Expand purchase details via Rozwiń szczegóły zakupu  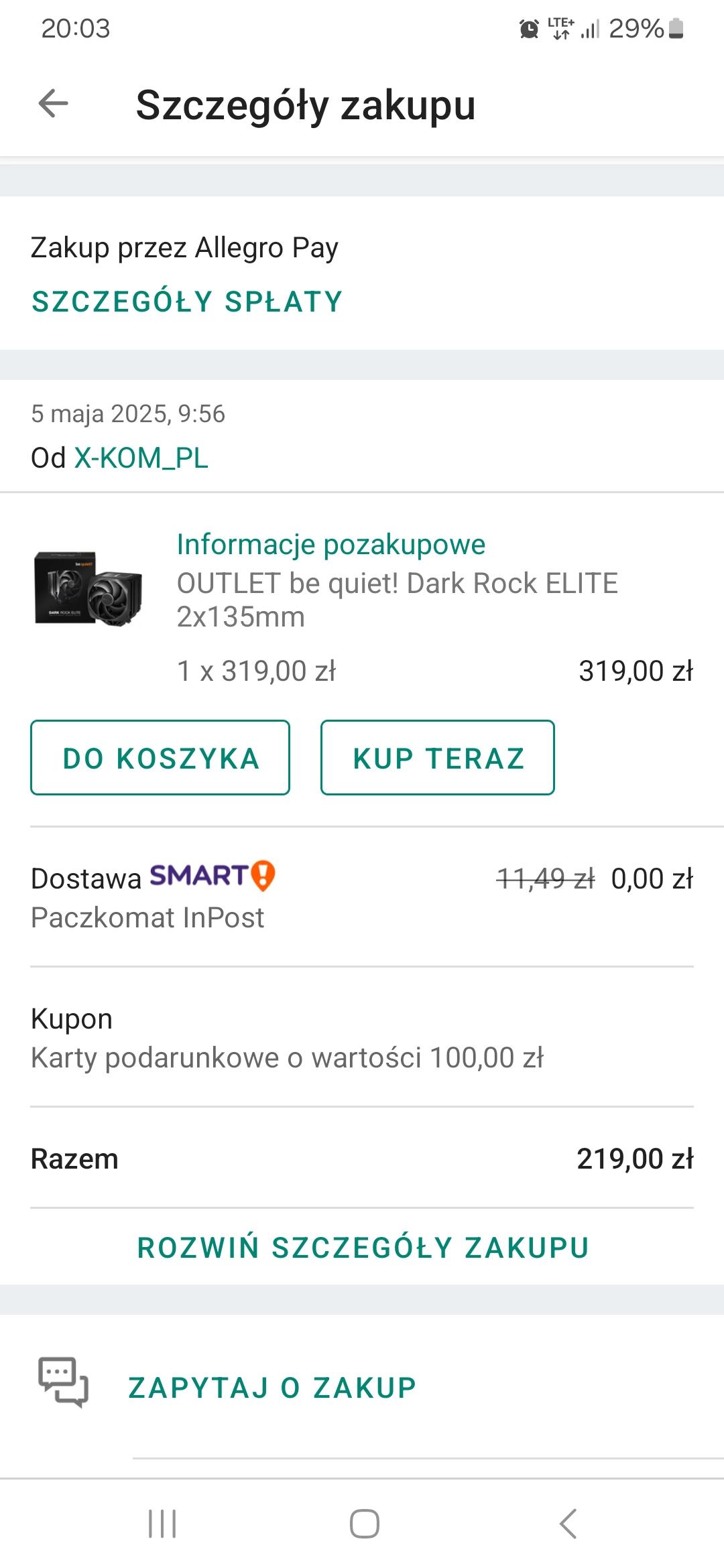[363, 1248]
